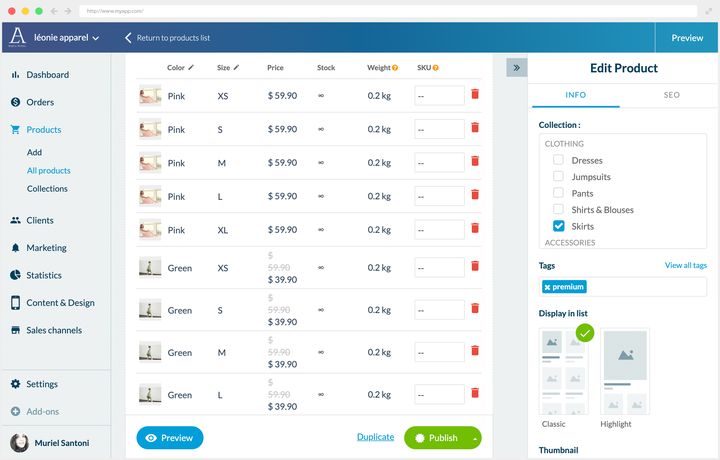Open Pink XS variant thumbnail
The width and height of the screenshot is (720, 460).
coord(150,95)
